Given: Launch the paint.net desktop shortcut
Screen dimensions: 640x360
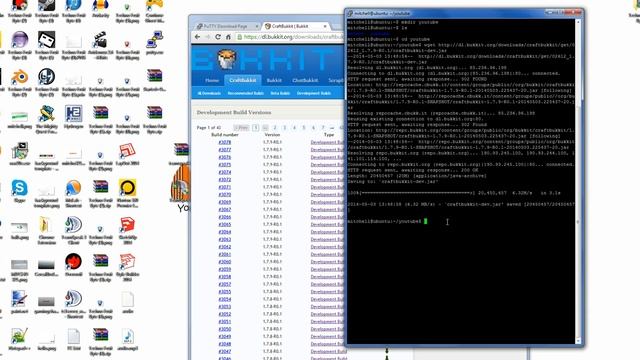Looking at the screenshot, I should tap(19, 302).
